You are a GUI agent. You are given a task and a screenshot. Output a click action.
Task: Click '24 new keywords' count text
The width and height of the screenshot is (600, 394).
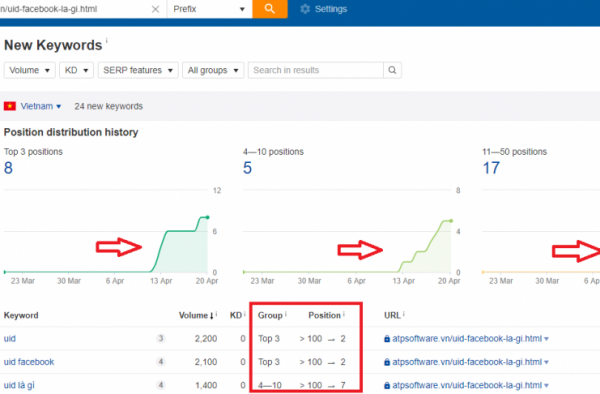pyautogui.click(x=109, y=106)
